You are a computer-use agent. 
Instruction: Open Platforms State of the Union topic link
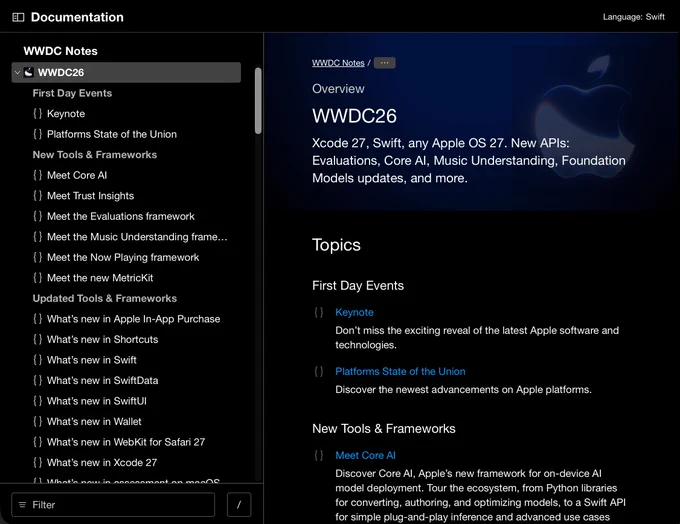coord(400,371)
